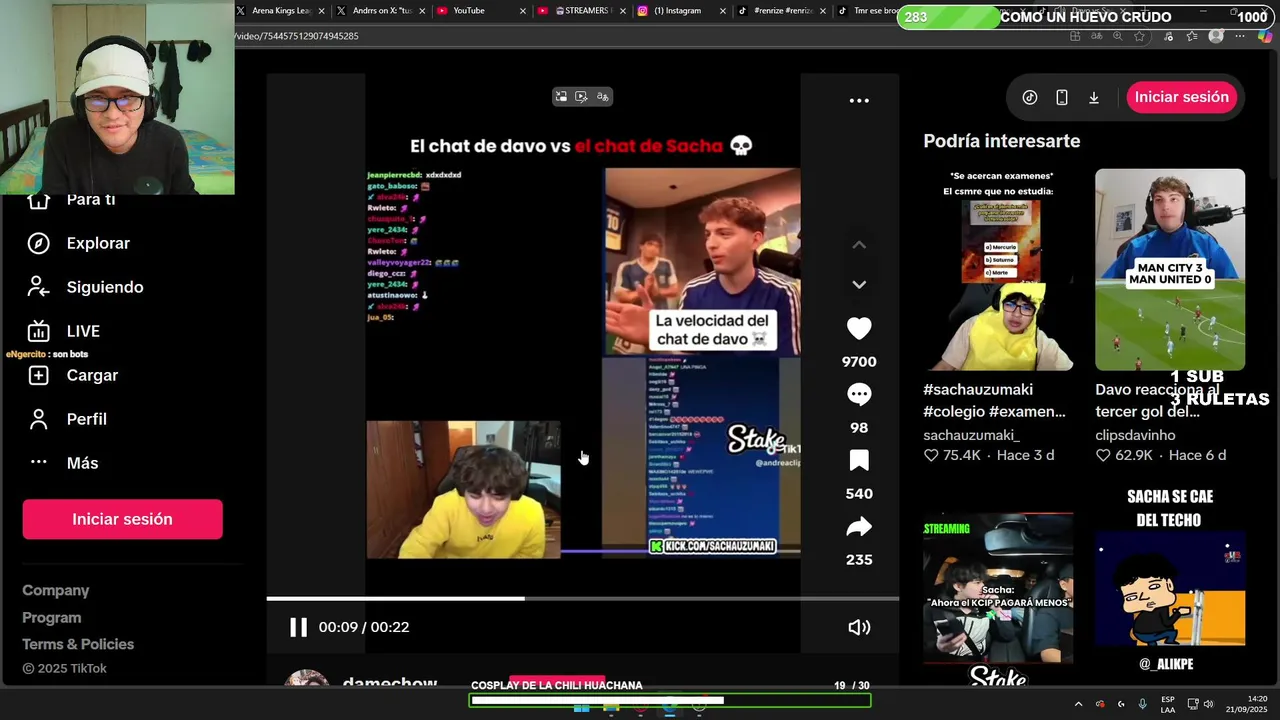Open comments via the speech bubble icon
Viewport: 1280px width, 720px height.
point(859,394)
